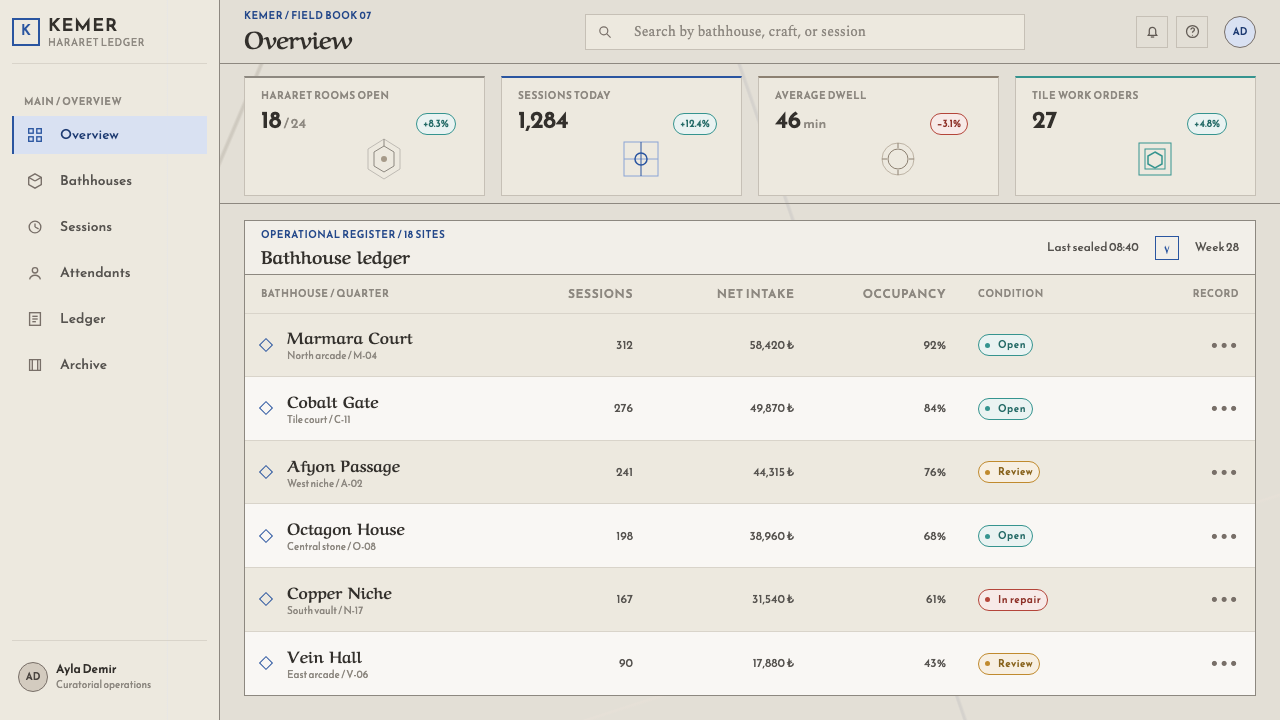Open Attendants in the sidebar
The width and height of the screenshot is (1280, 720).
(x=110, y=273)
